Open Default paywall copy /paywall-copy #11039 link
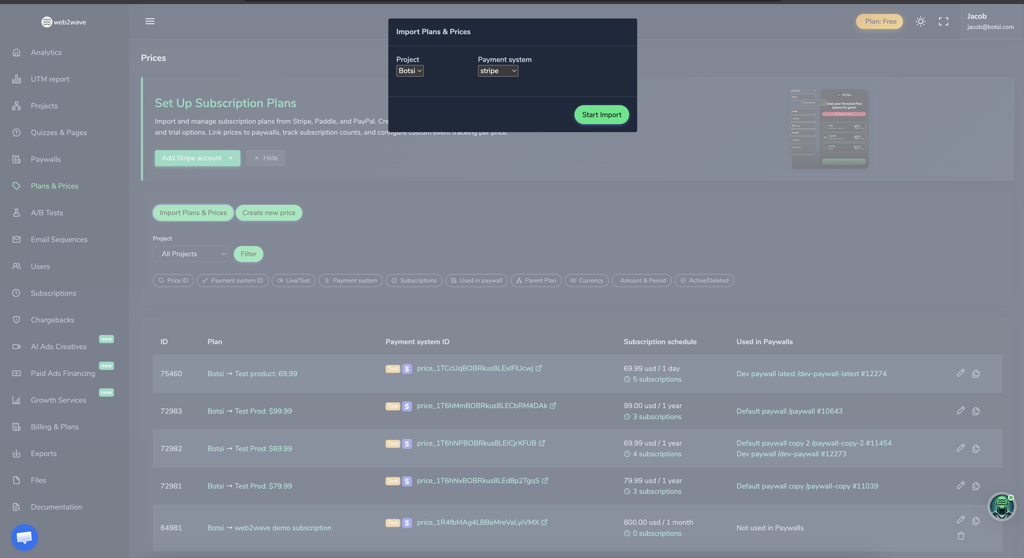 click(807, 486)
